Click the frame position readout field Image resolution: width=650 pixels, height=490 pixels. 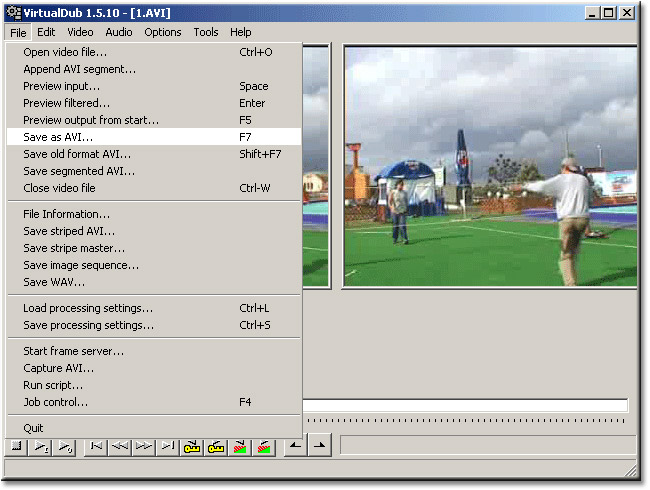[x=488, y=445]
